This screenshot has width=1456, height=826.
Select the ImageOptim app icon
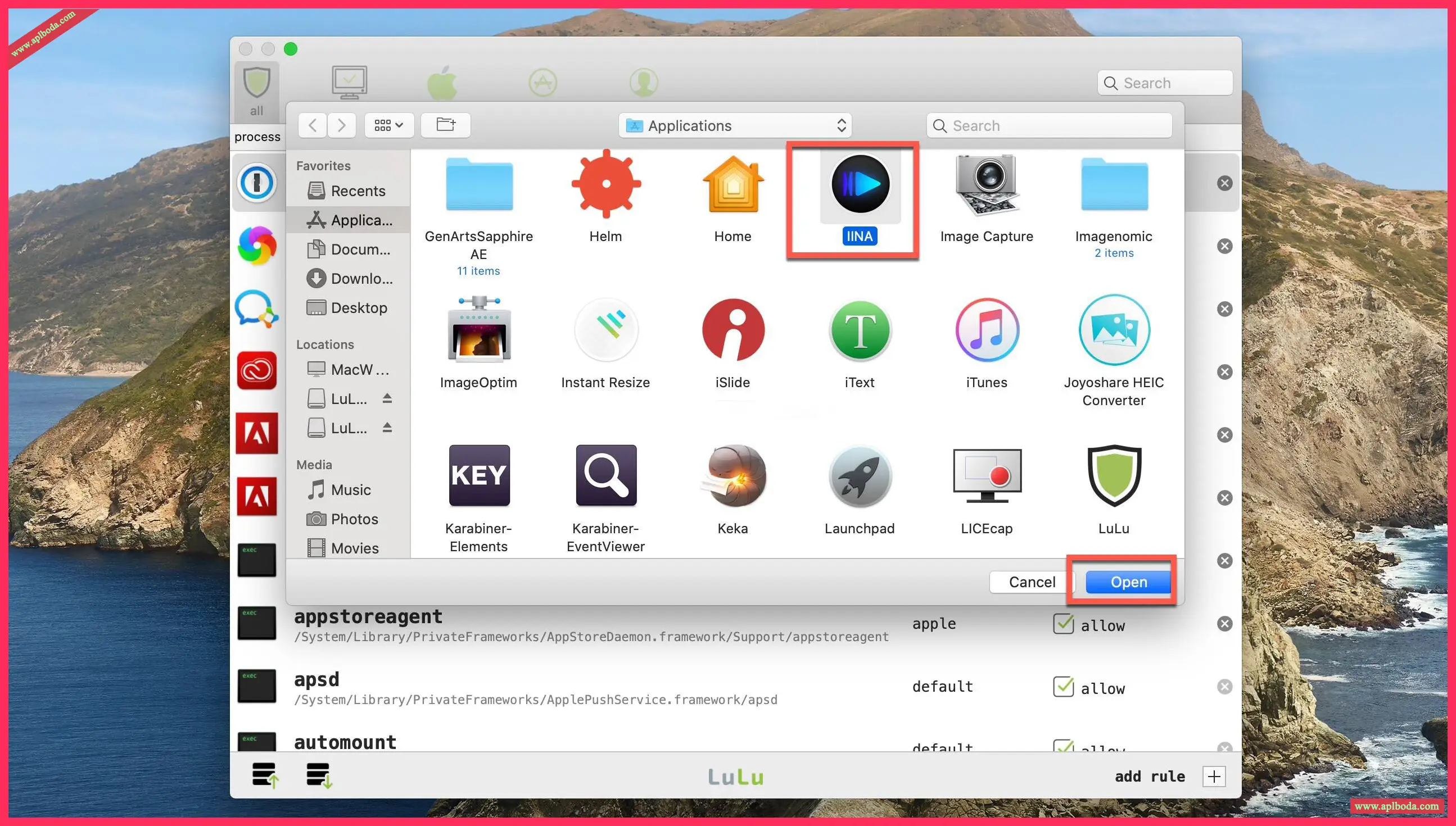[479, 330]
